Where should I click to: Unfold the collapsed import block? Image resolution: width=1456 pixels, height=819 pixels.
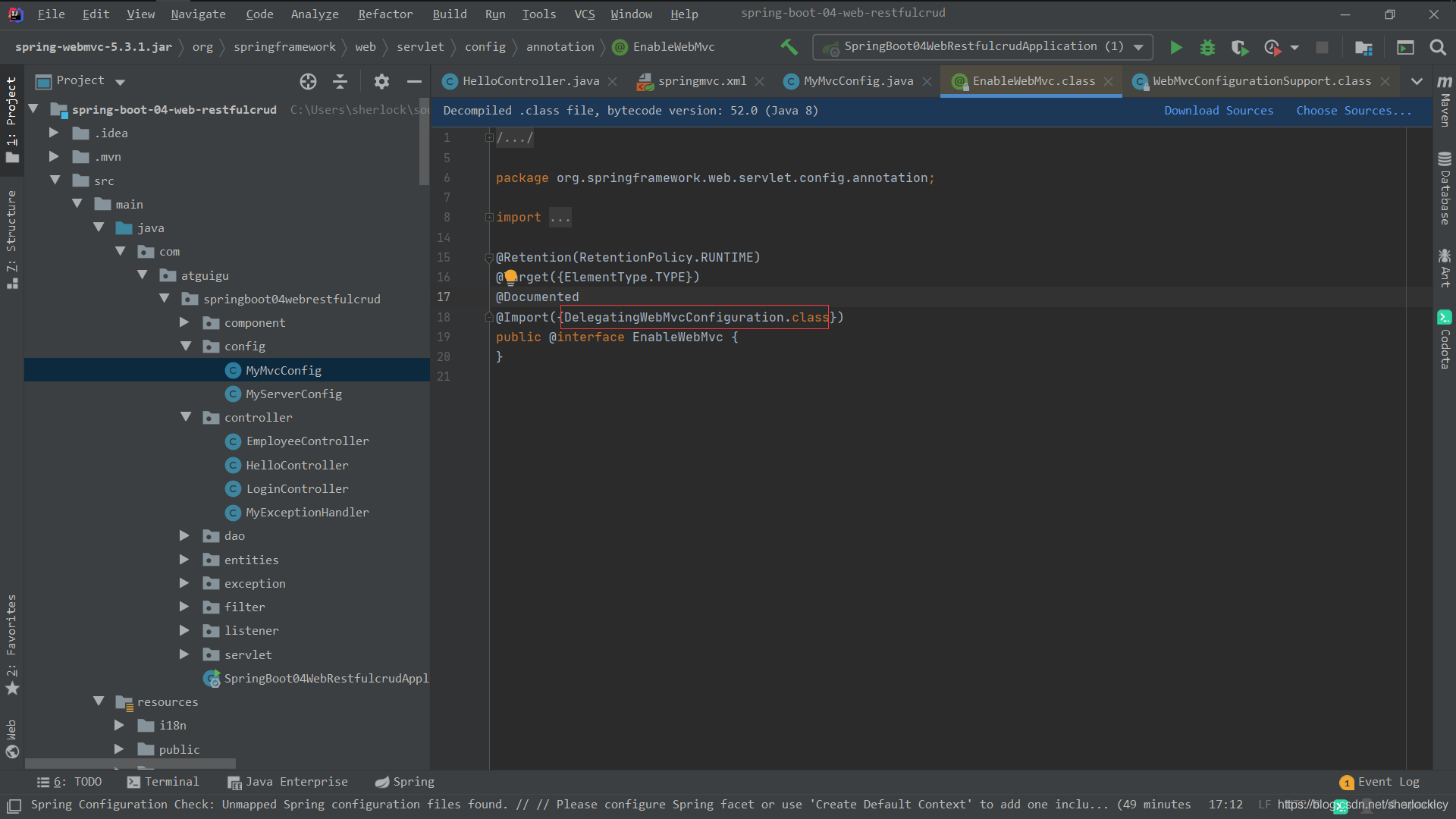(x=489, y=218)
